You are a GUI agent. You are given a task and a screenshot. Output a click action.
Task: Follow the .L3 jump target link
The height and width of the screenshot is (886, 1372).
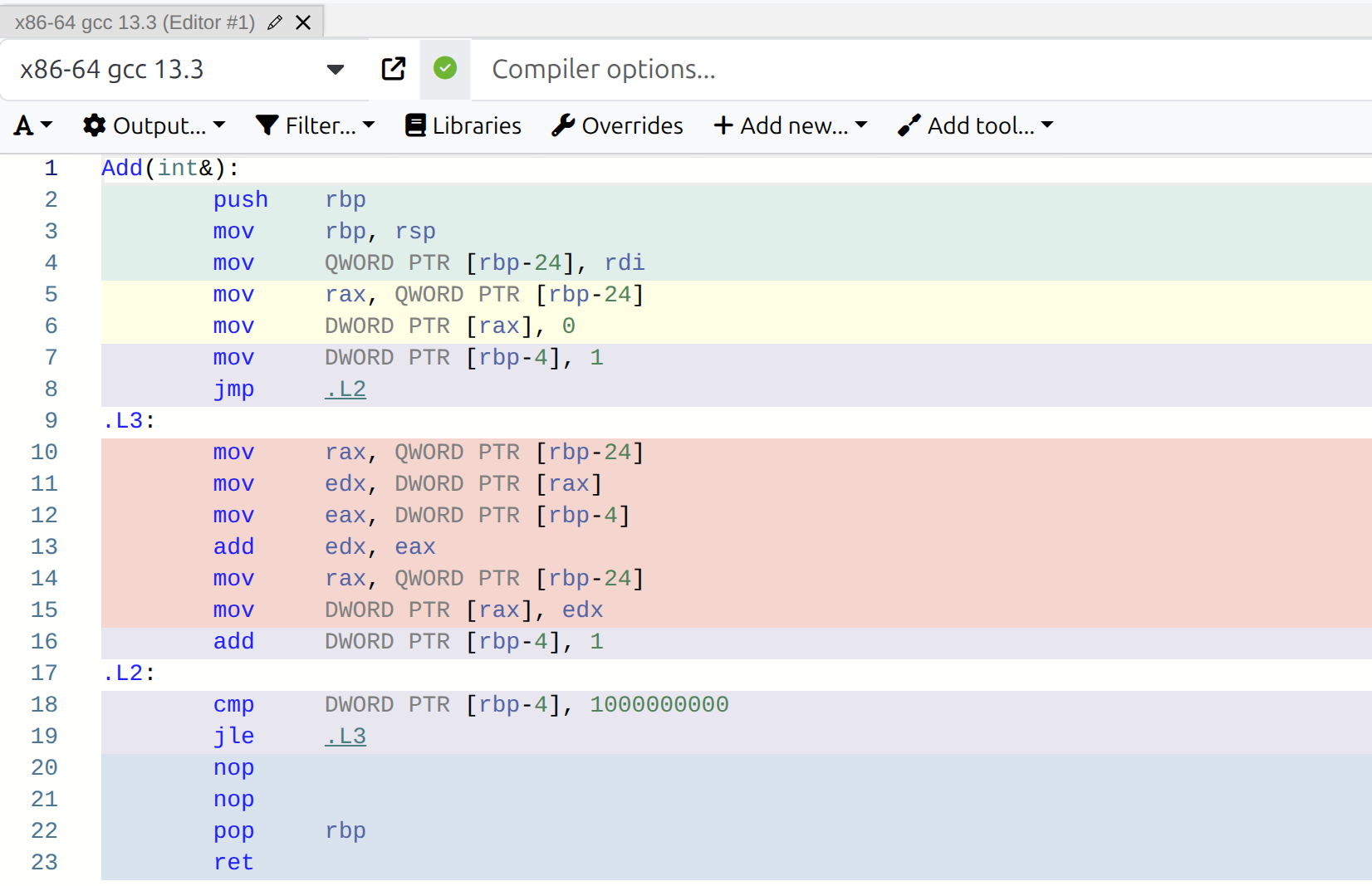[x=345, y=736]
